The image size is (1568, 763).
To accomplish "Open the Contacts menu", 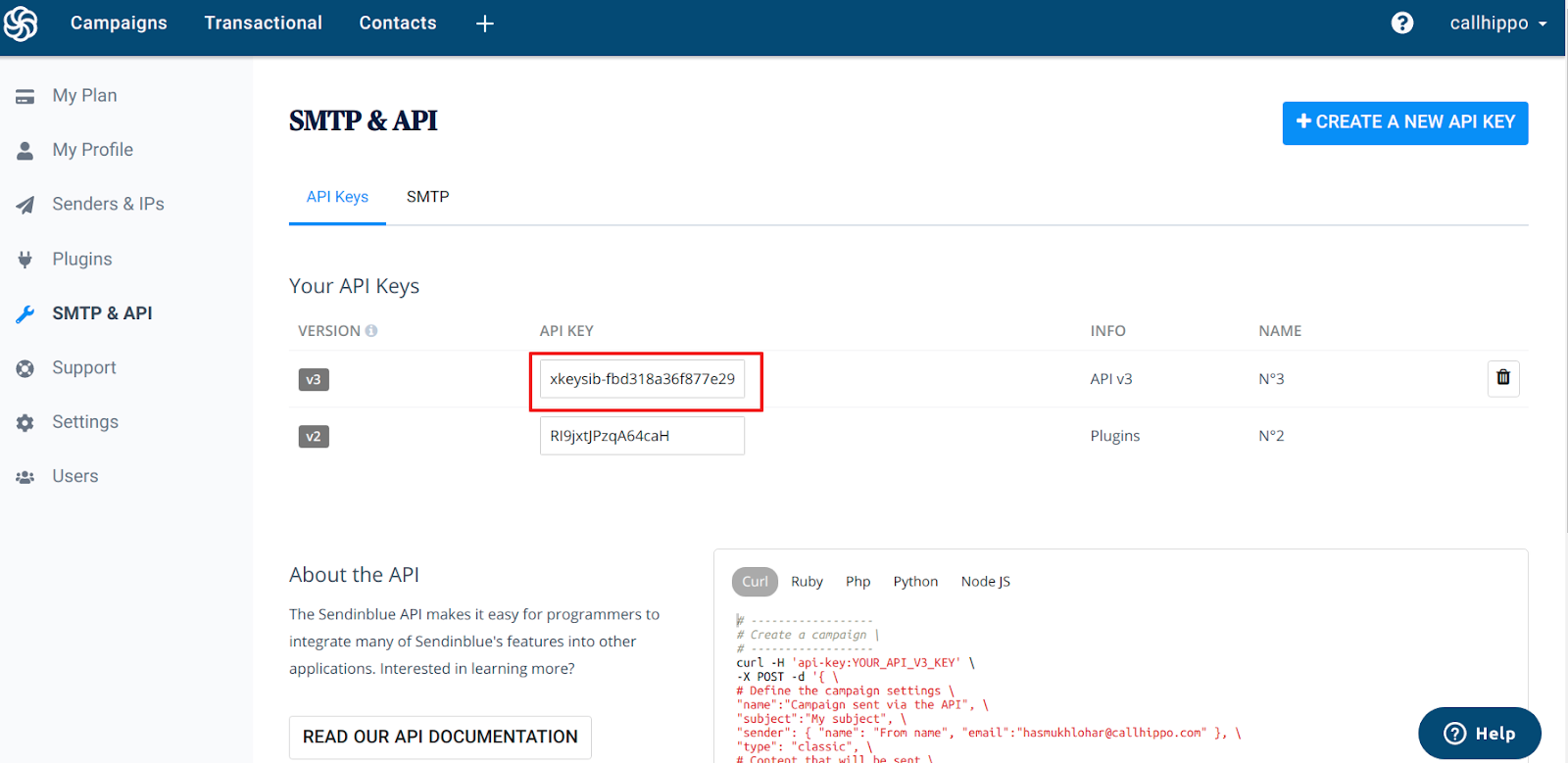I will coord(398,23).
